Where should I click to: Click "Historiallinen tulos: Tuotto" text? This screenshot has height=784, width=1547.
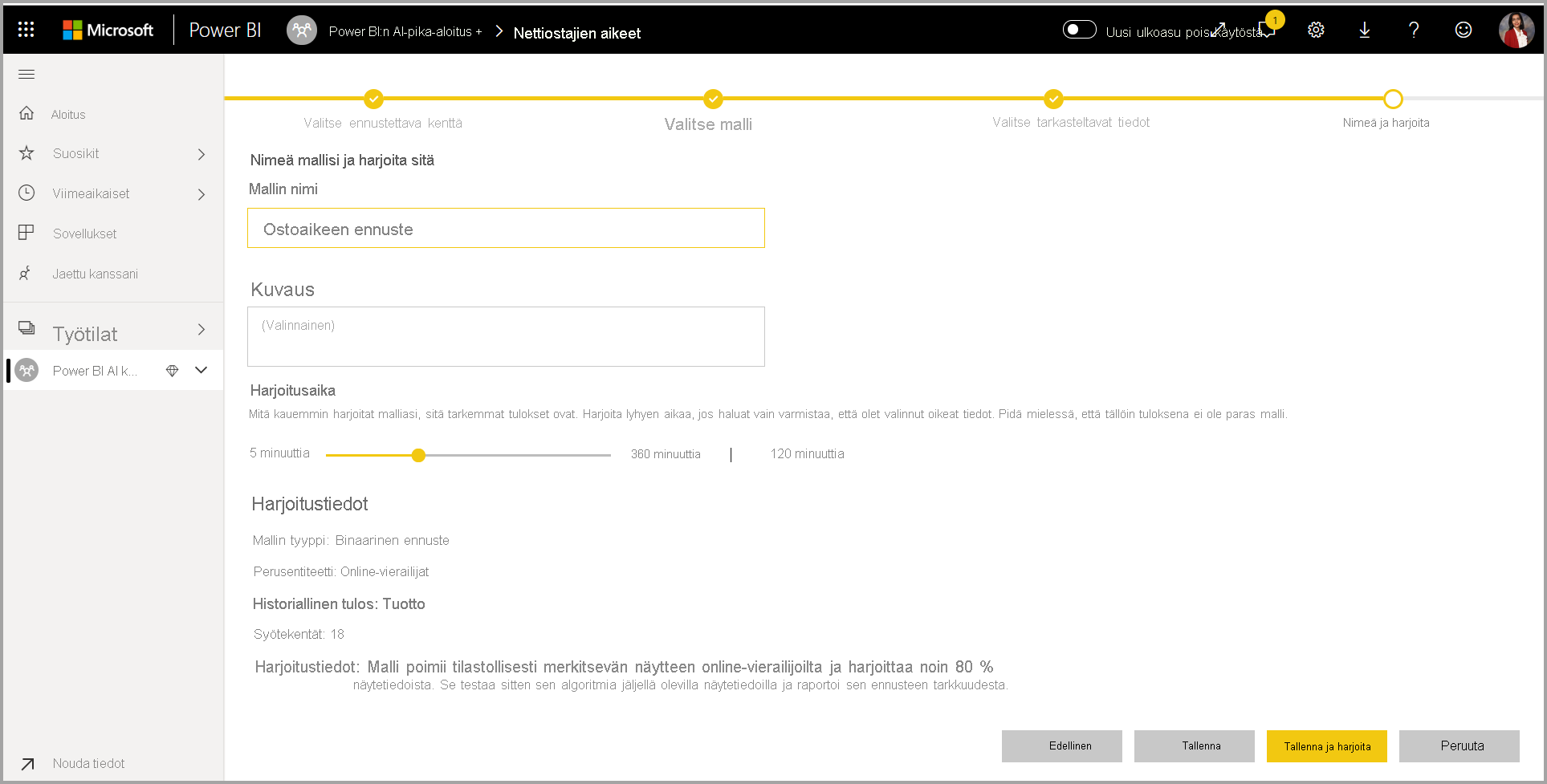(x=339, y=603)
